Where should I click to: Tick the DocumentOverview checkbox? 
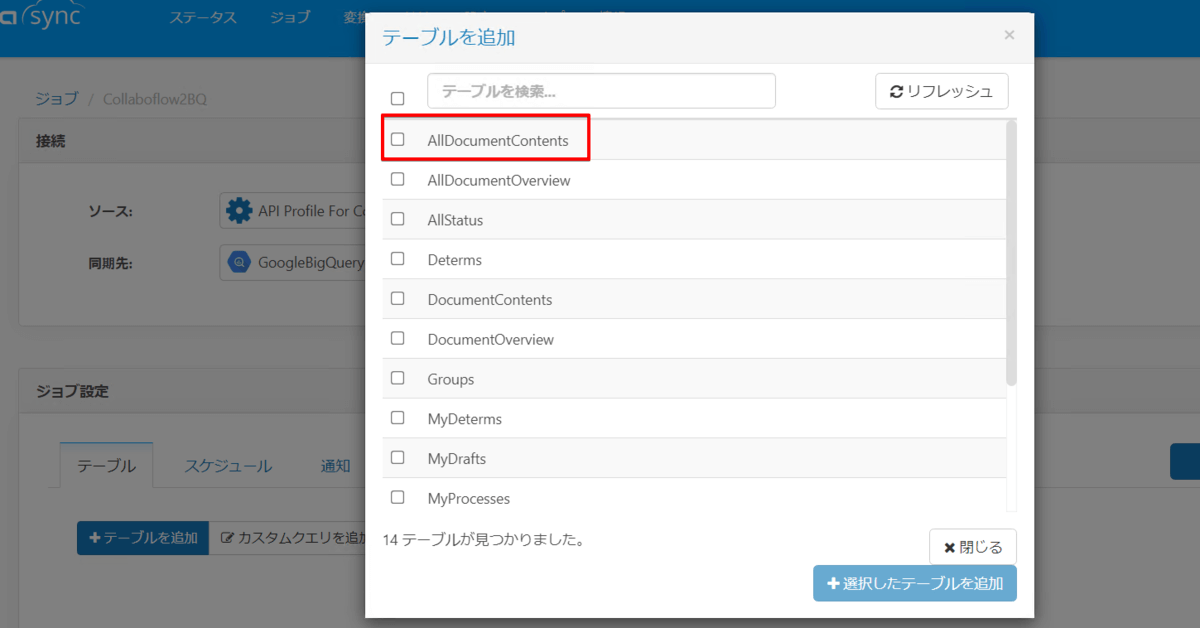pos(398,338)
